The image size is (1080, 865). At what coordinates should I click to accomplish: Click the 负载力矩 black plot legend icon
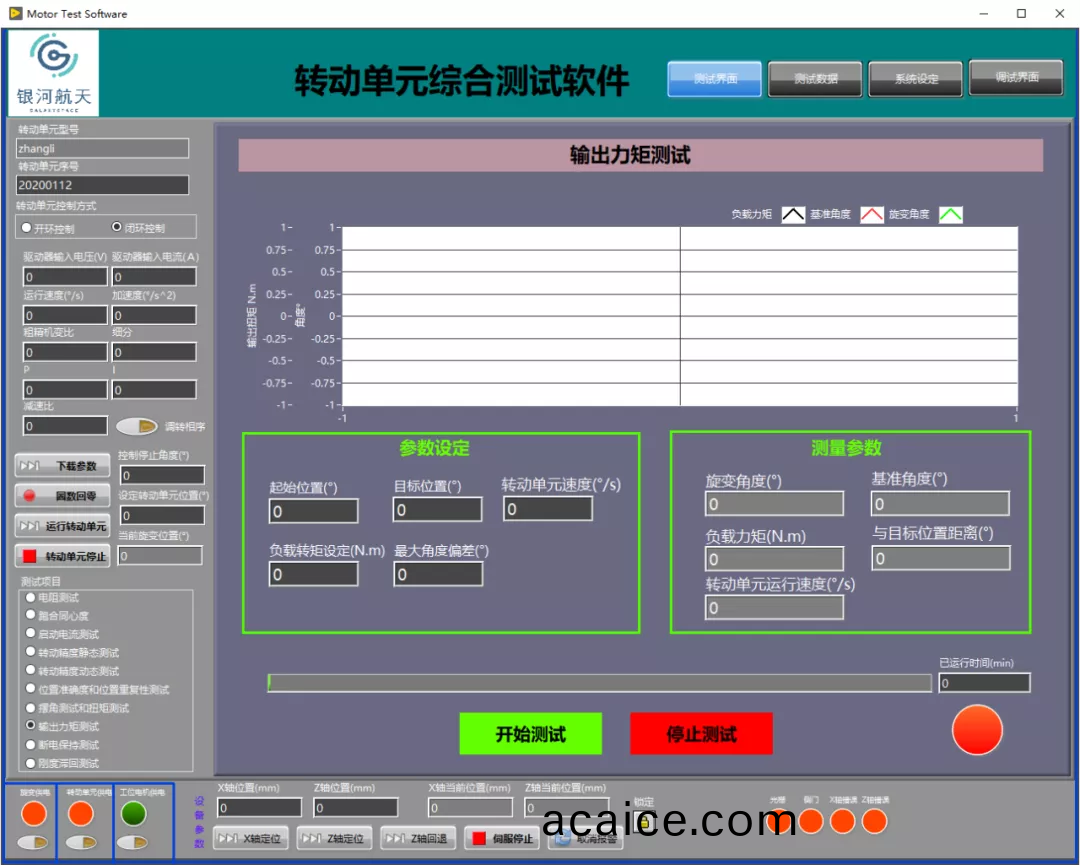coord(793,214)
